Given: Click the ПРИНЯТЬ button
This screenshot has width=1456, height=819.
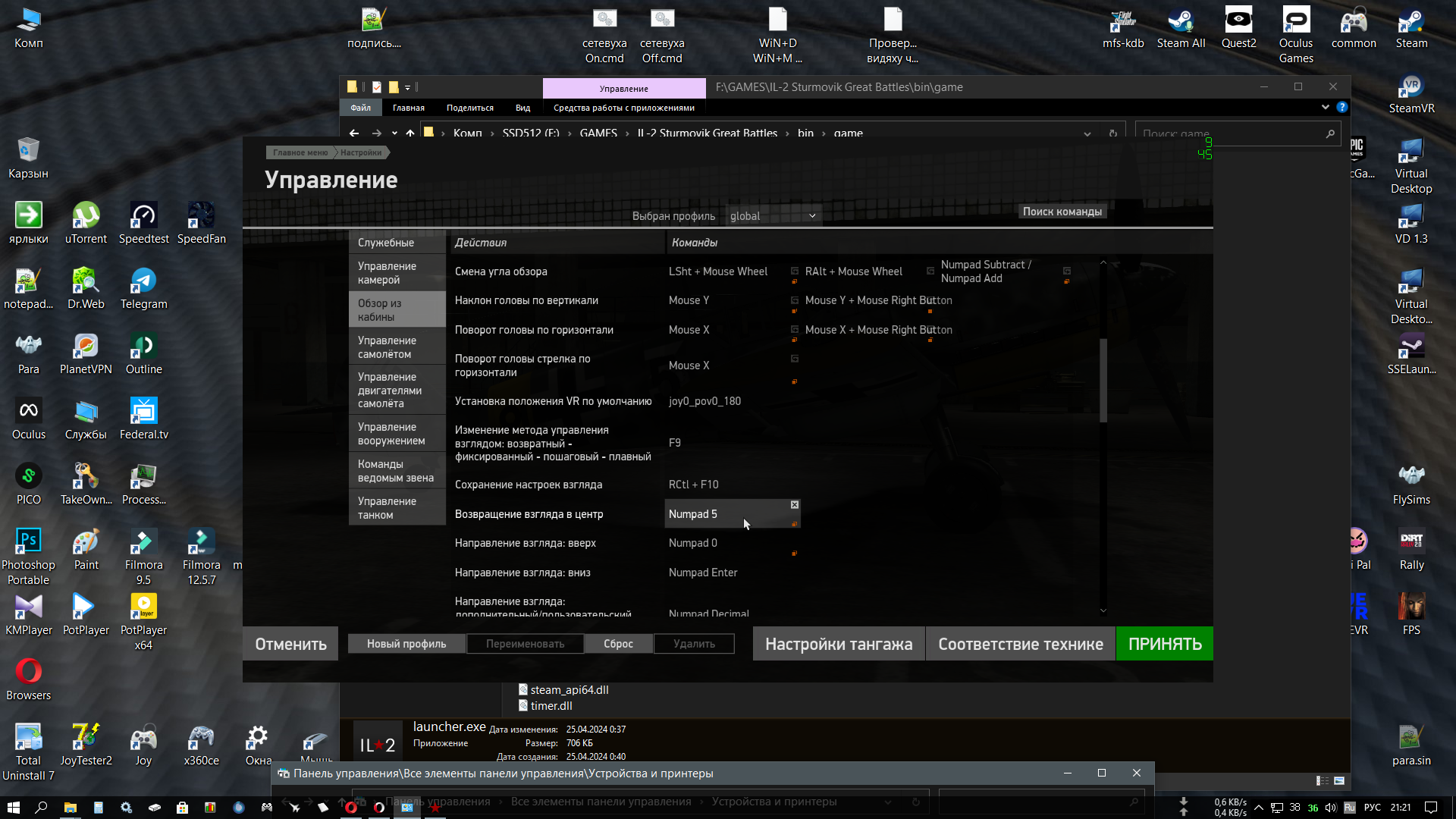Looking at the screenshot, I should (x=1165, y=644).
